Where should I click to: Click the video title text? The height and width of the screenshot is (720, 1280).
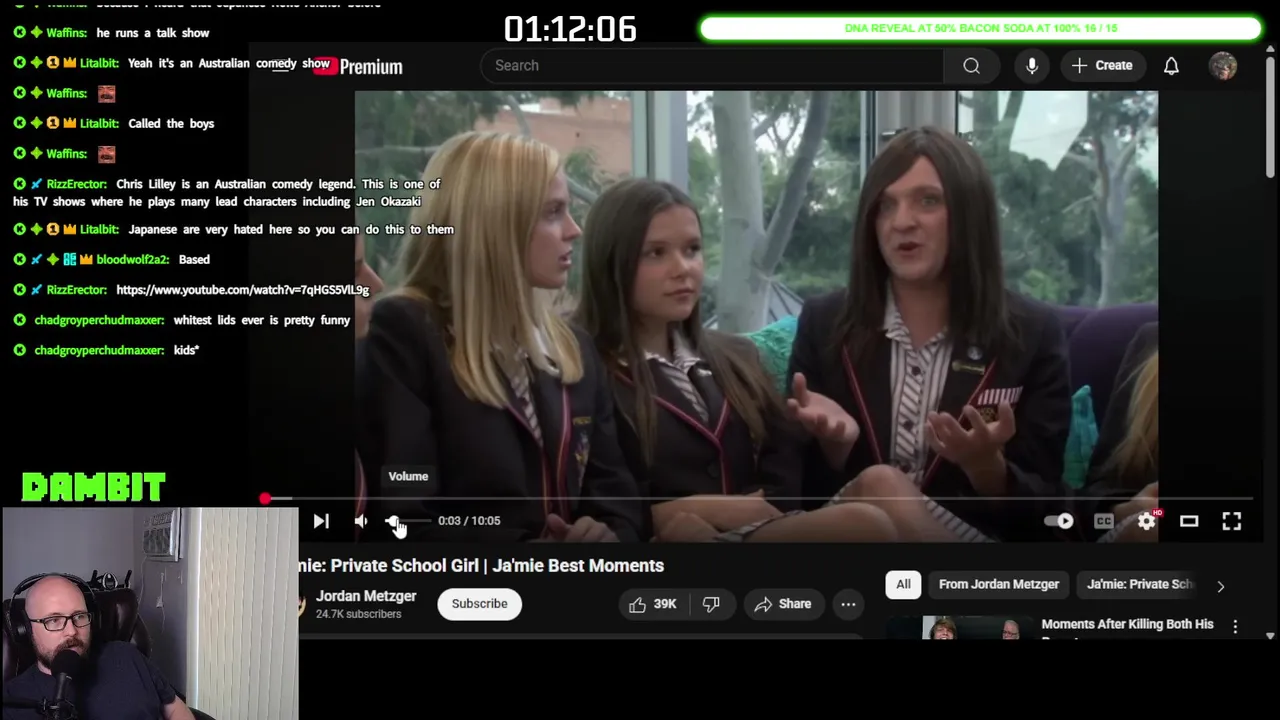[481, 566]
